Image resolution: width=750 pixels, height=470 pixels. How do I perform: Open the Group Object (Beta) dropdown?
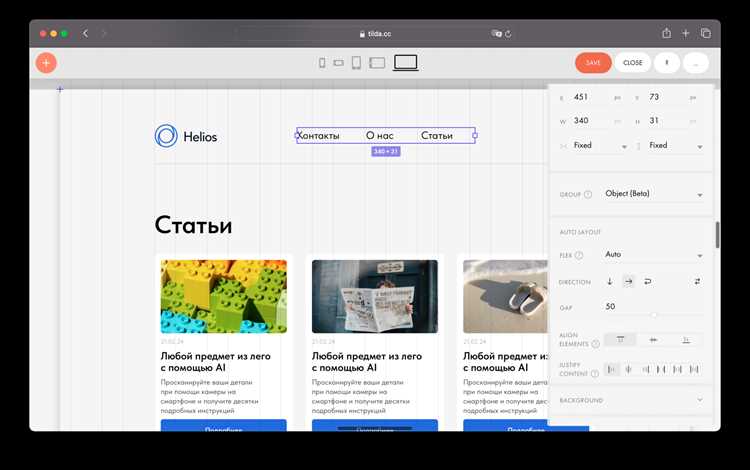click(x=653, y=194)
